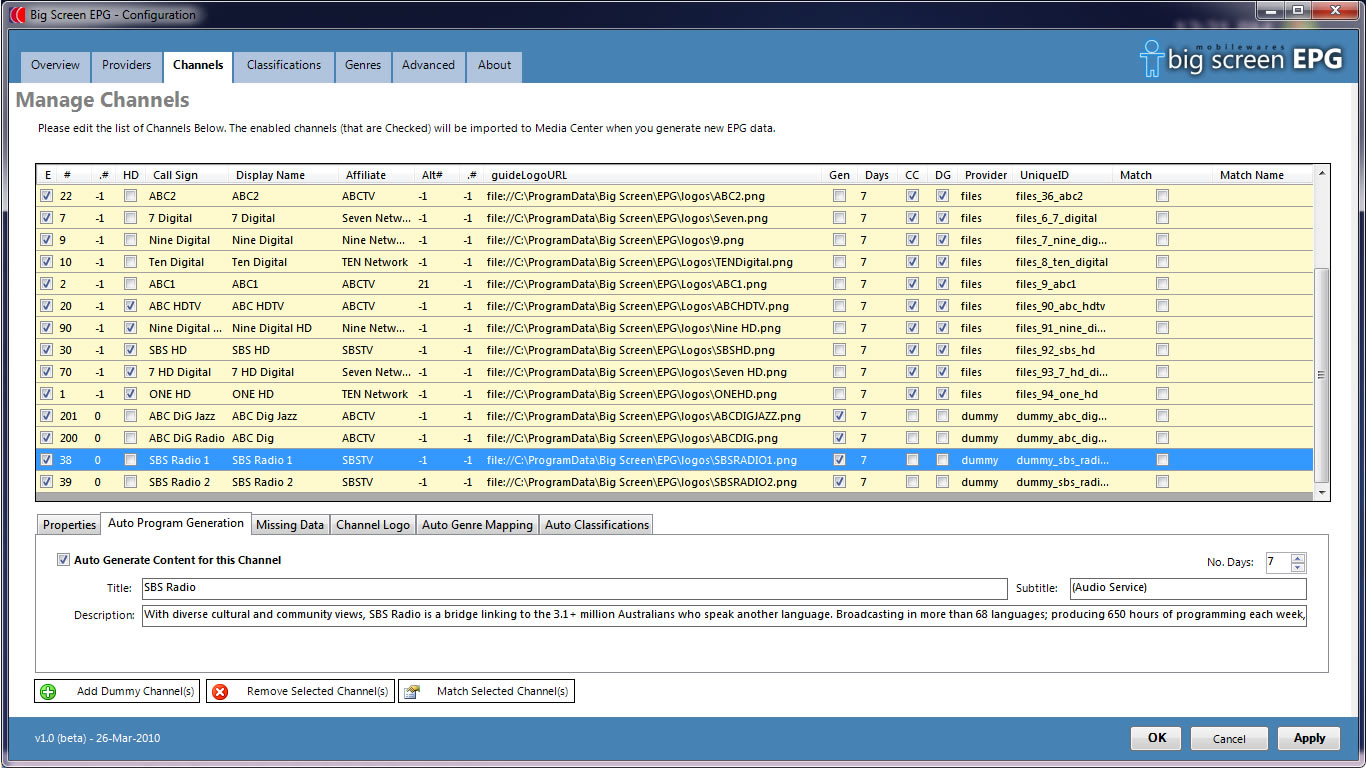Select the ABC1 call sign cell

coord(162,284)
